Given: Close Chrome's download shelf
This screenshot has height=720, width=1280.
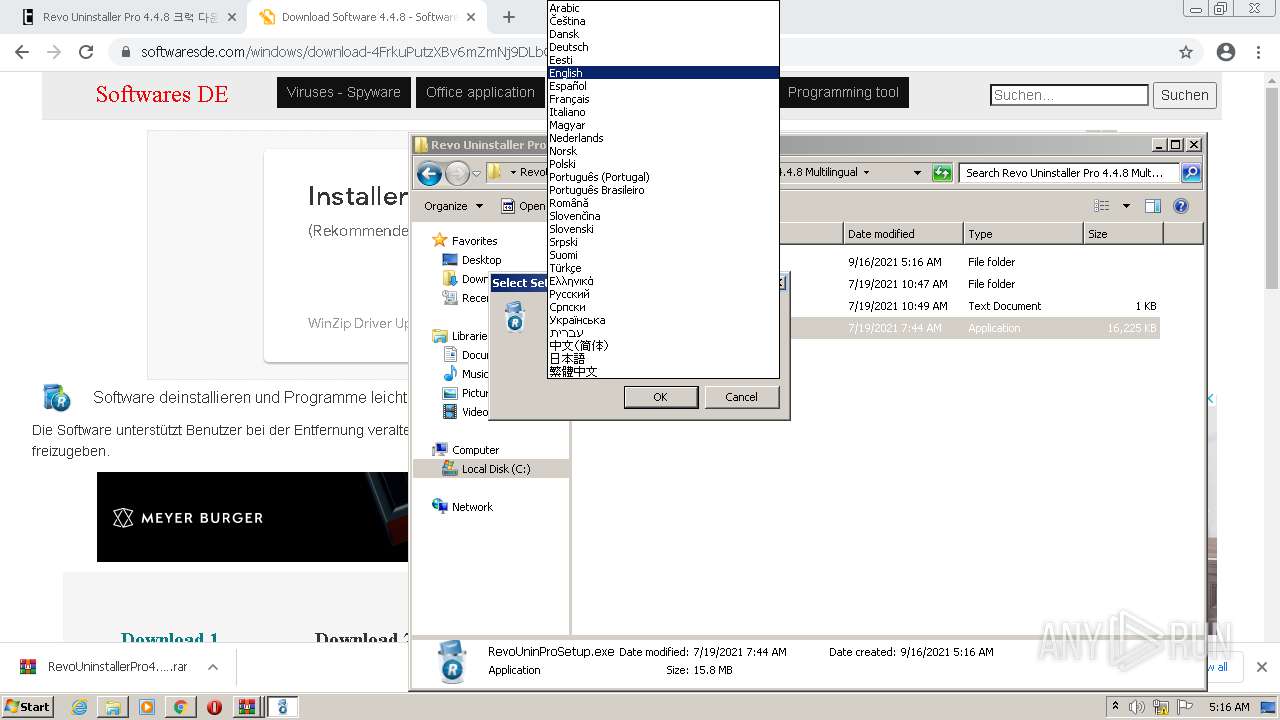Looking at the screenshot, I should (1261, 667).
